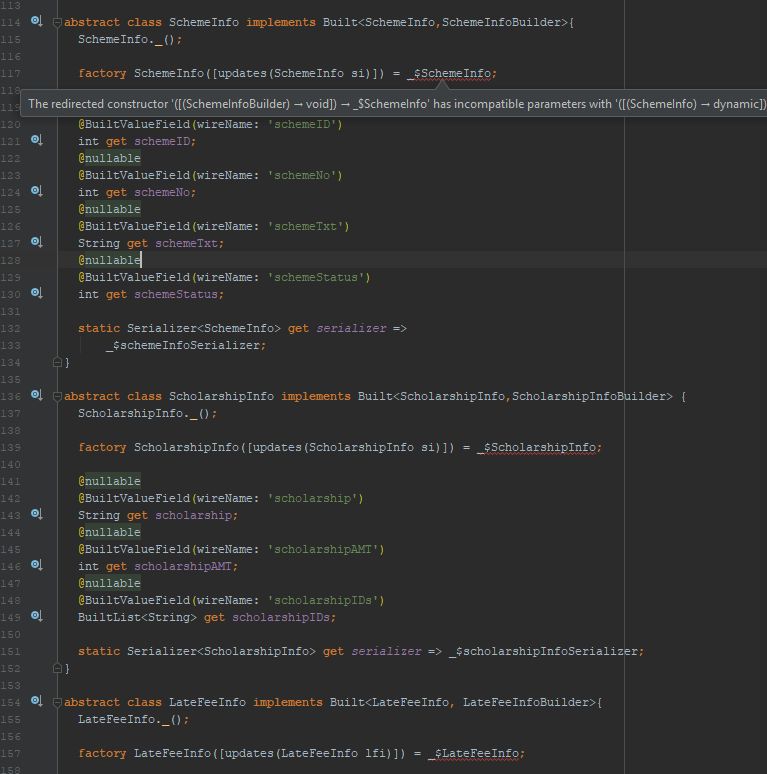Click 'schemeID' wireName string
The width and height of the screenshot is (767, 774).
[302, 124]
